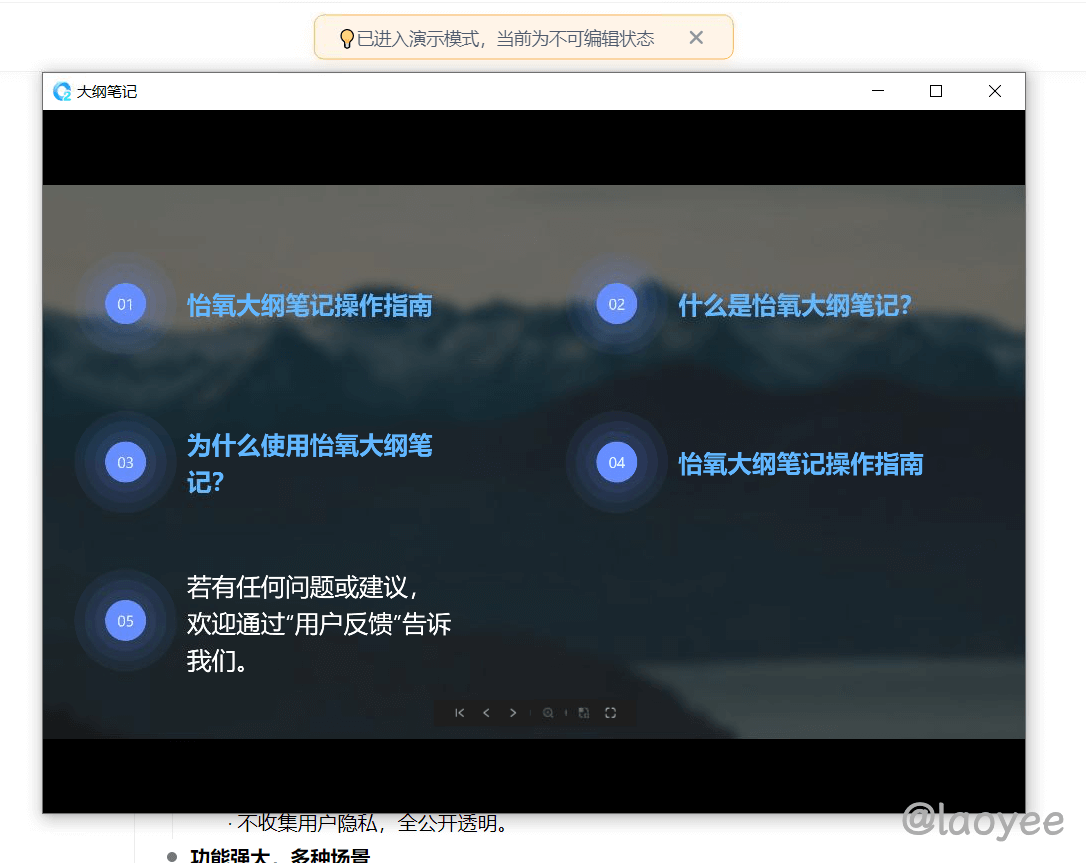Dismiss the demo mode notification
The width and height of the screenshot is (1086, 863).
696,38
